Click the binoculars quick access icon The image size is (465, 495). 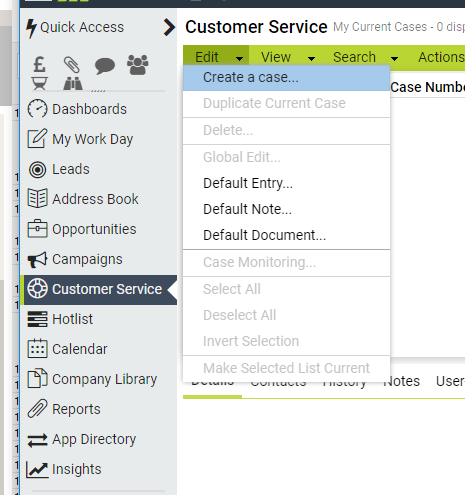[x=73, y=84]
